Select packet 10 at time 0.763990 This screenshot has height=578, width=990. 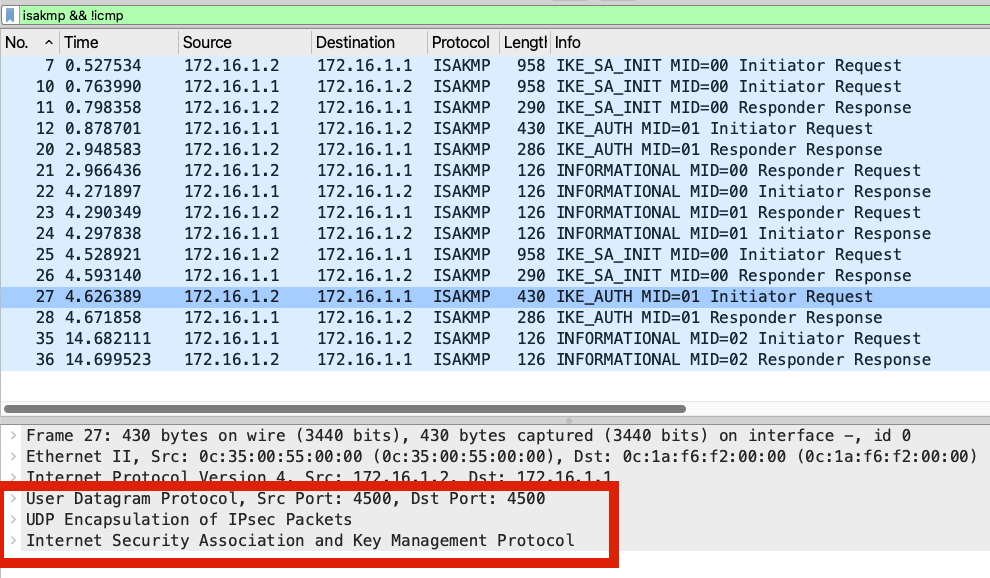pyautogui.click(x=495, y=87)
